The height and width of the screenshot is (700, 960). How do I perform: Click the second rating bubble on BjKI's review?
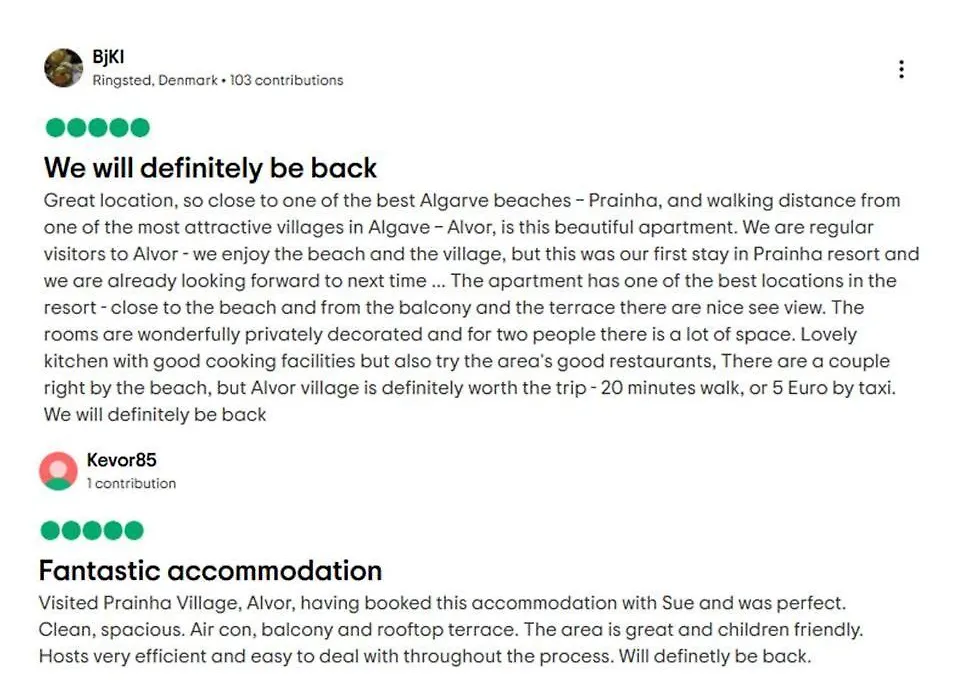click(x=77, y=127)
